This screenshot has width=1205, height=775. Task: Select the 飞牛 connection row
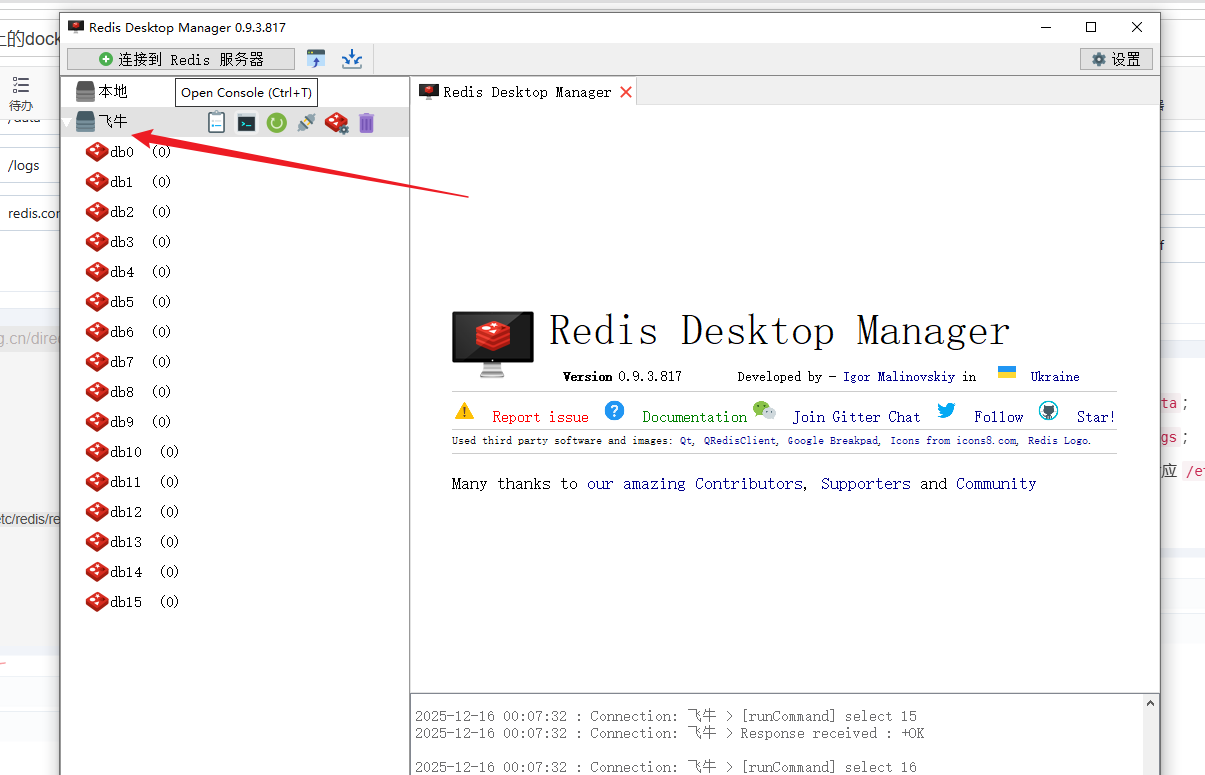click(x=235, y=122)
